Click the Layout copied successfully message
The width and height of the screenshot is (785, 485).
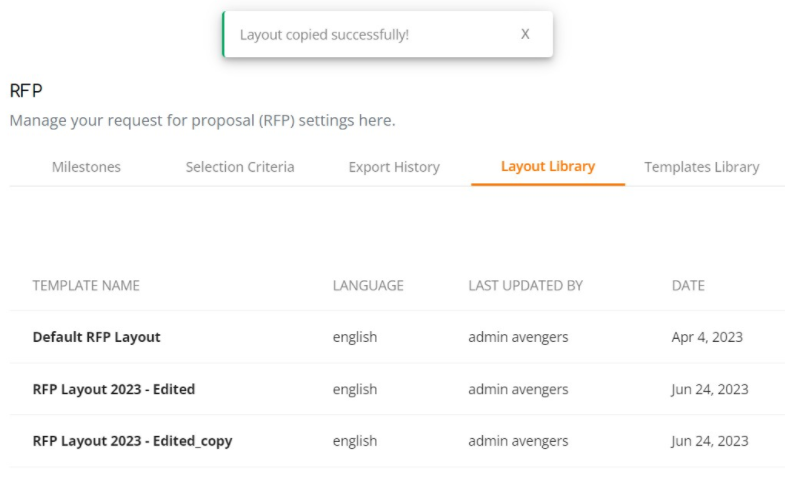tap(324, 35)
